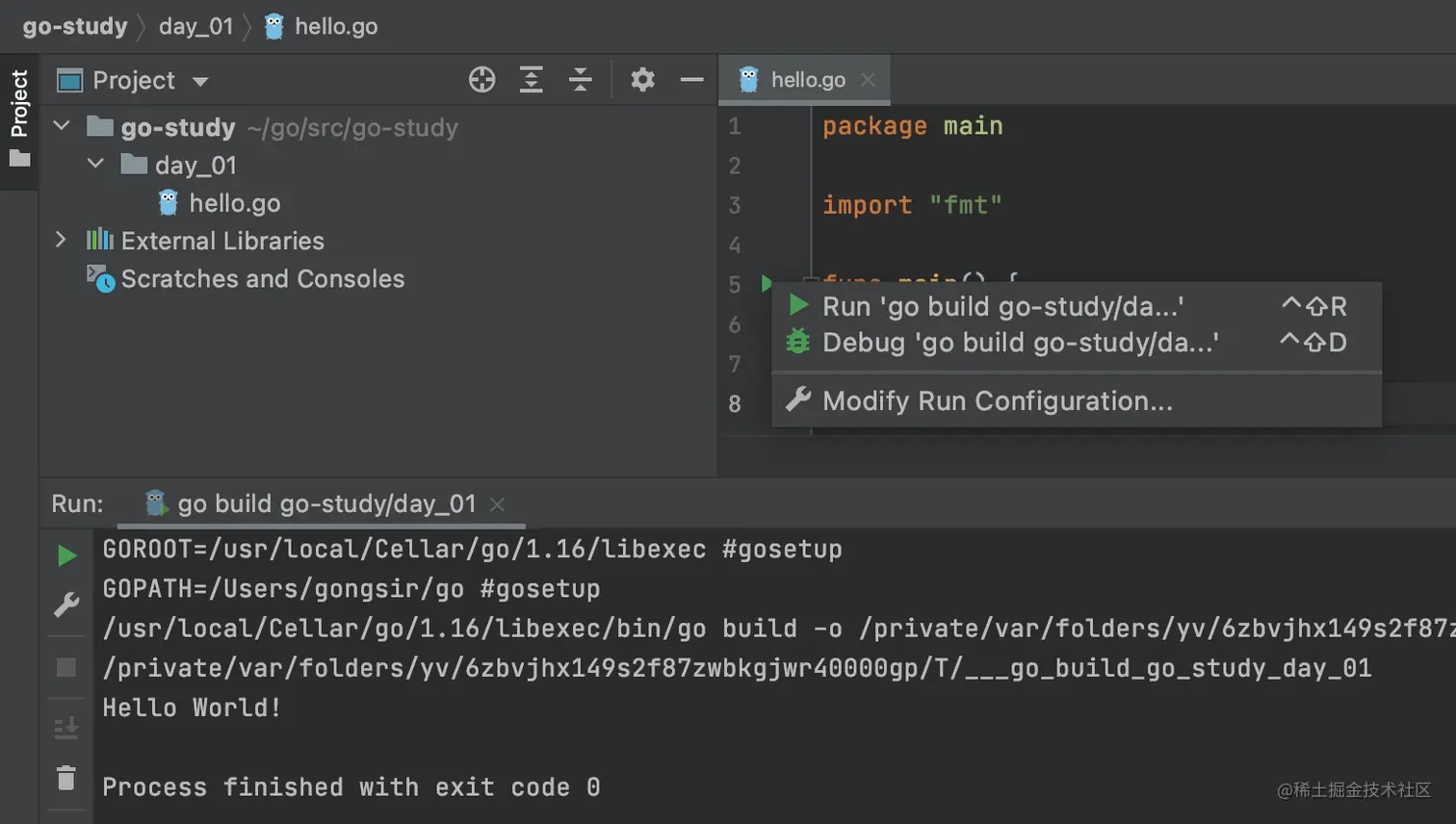Click the Expand All icon in Project toolbar
This screenshot has width=1456, height=824.
tap(531, 80)
